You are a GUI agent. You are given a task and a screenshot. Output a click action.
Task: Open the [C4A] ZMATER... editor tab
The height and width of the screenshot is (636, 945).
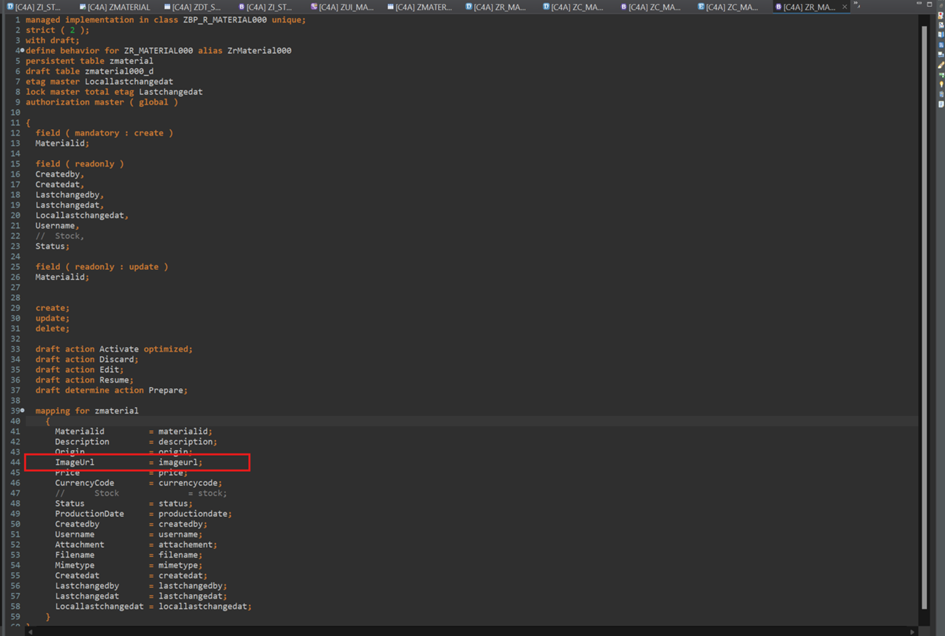419,7
